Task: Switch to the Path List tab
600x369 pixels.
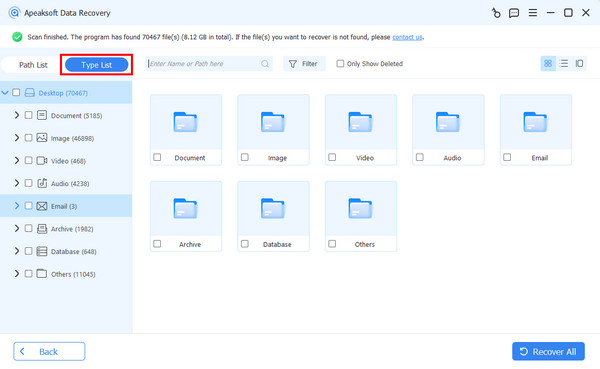Action: point(33,65)
